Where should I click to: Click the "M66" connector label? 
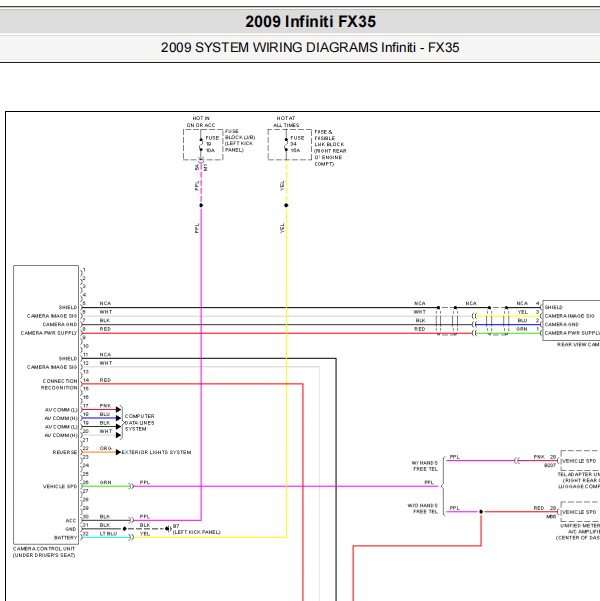point(551,516)
